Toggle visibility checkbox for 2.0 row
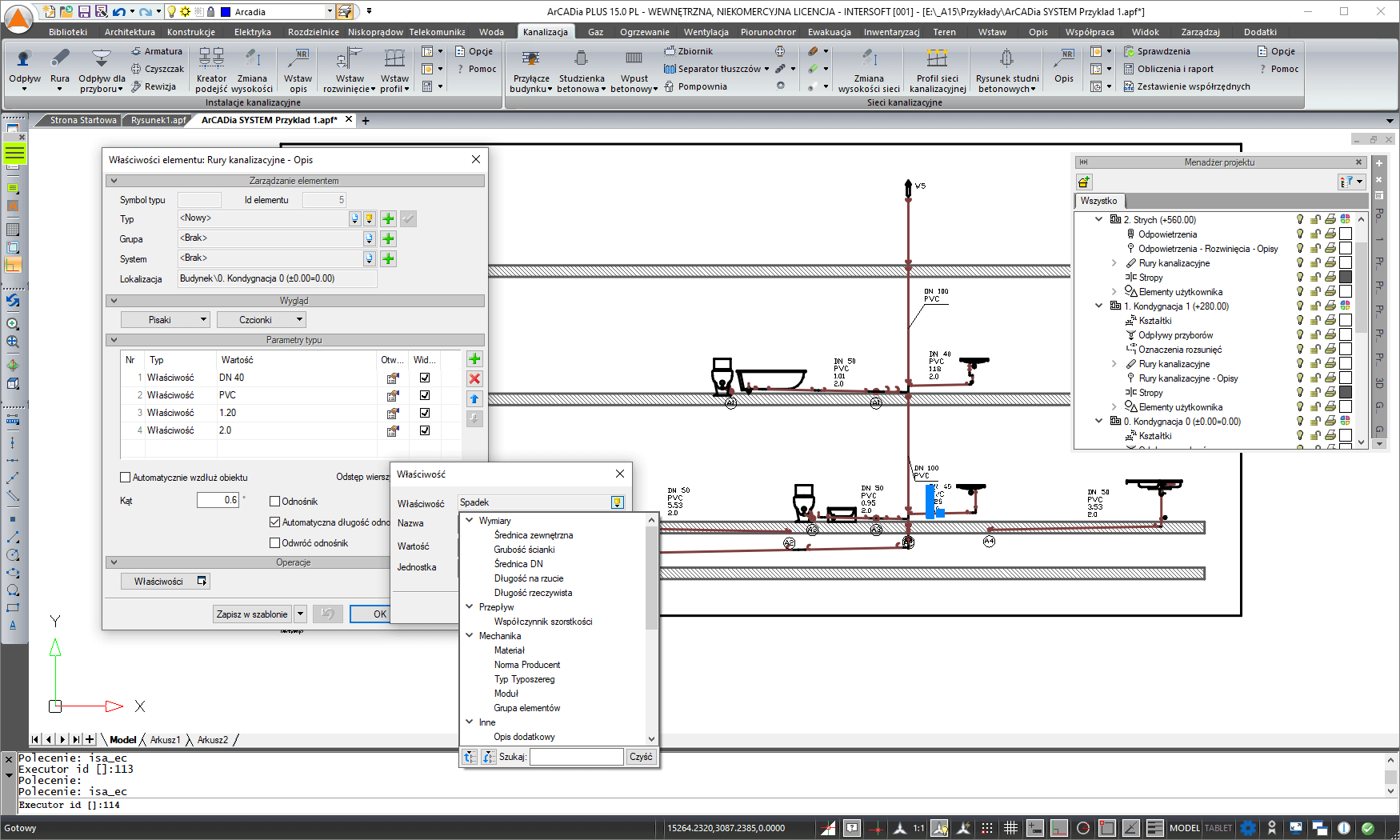Image resolution: width=1400 pixels, height=840 pixels. coord(425,430)
